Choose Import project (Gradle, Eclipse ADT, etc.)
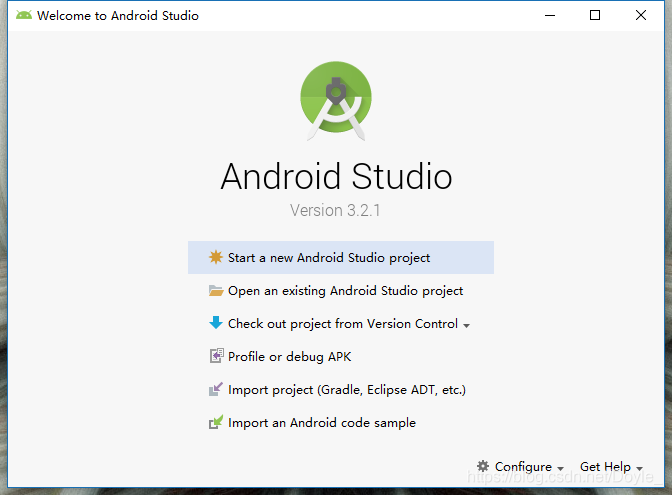 (x=341, y=390)
